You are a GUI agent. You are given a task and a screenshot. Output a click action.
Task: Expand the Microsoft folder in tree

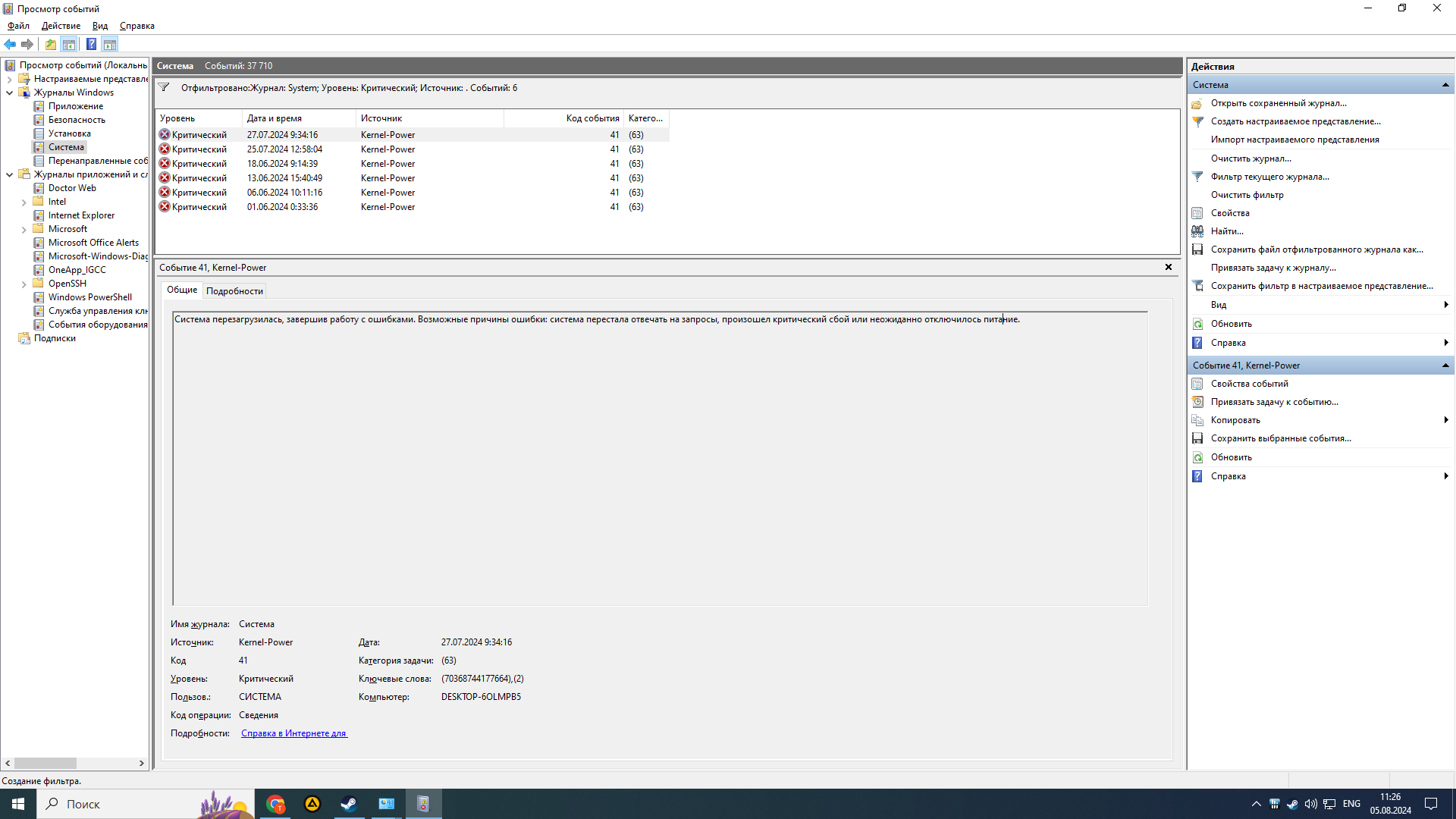coord(24,229)
